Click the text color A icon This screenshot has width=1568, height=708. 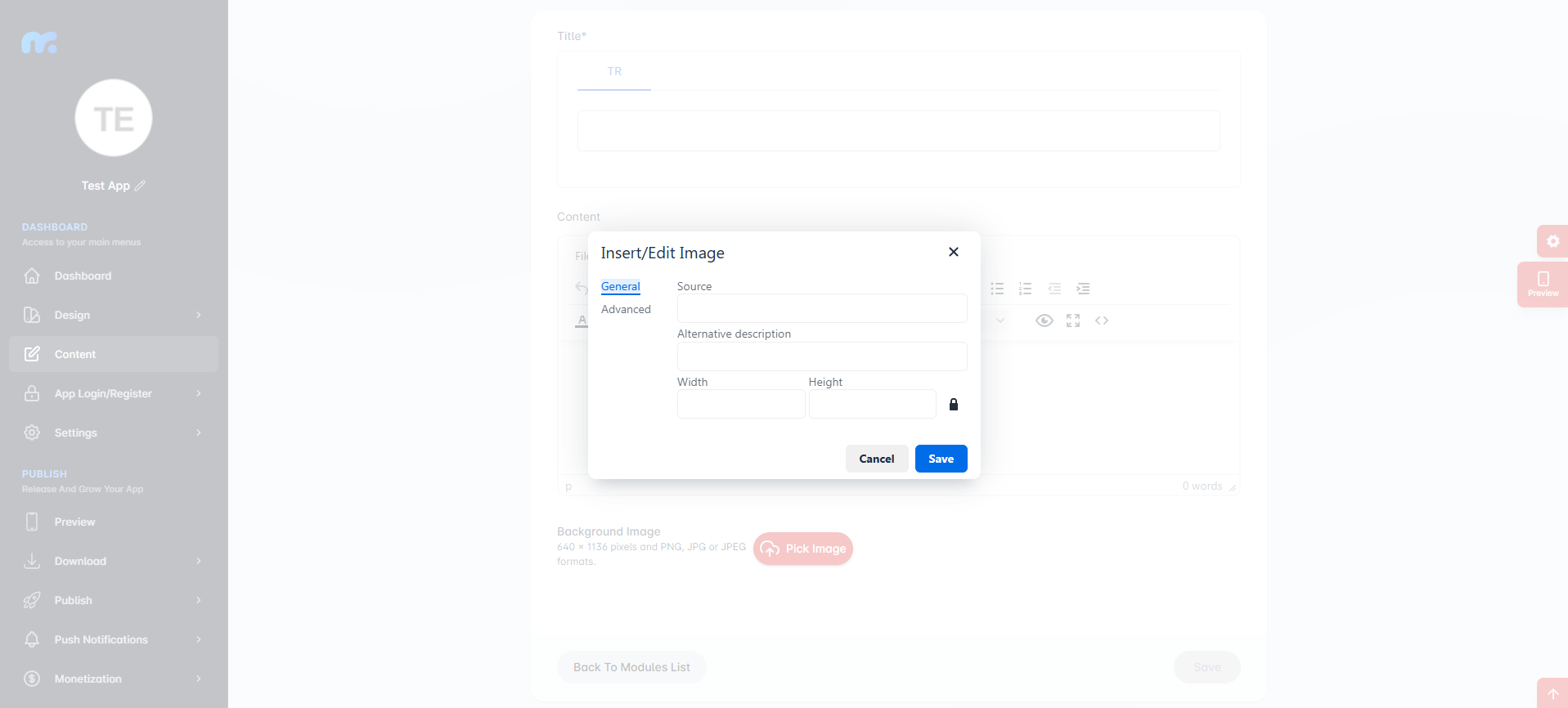(582, 320)
